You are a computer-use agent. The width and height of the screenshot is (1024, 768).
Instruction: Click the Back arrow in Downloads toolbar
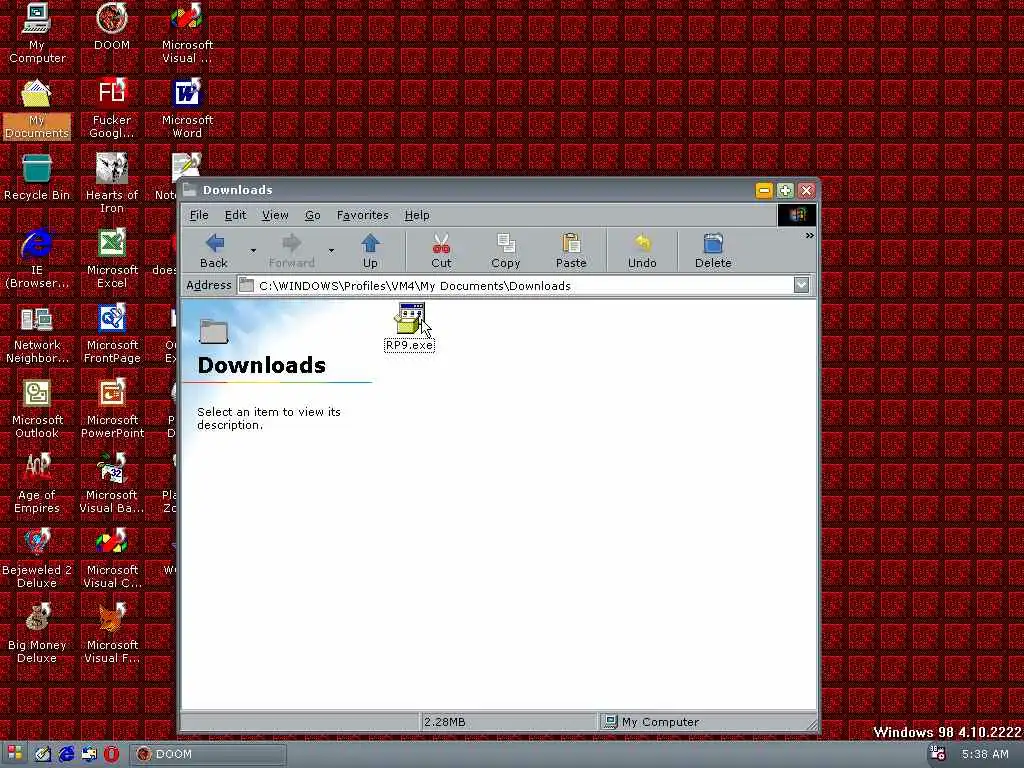[214, 251]
